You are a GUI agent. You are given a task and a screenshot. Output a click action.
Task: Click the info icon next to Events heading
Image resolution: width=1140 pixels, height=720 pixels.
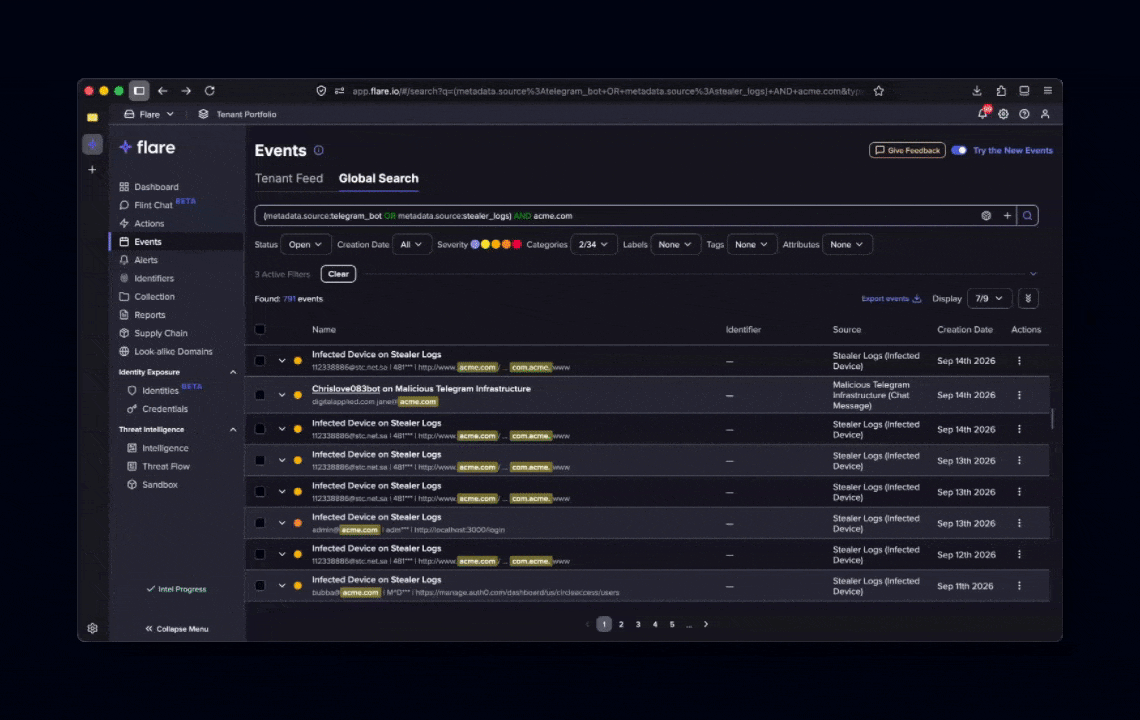[x=318, y=151]
